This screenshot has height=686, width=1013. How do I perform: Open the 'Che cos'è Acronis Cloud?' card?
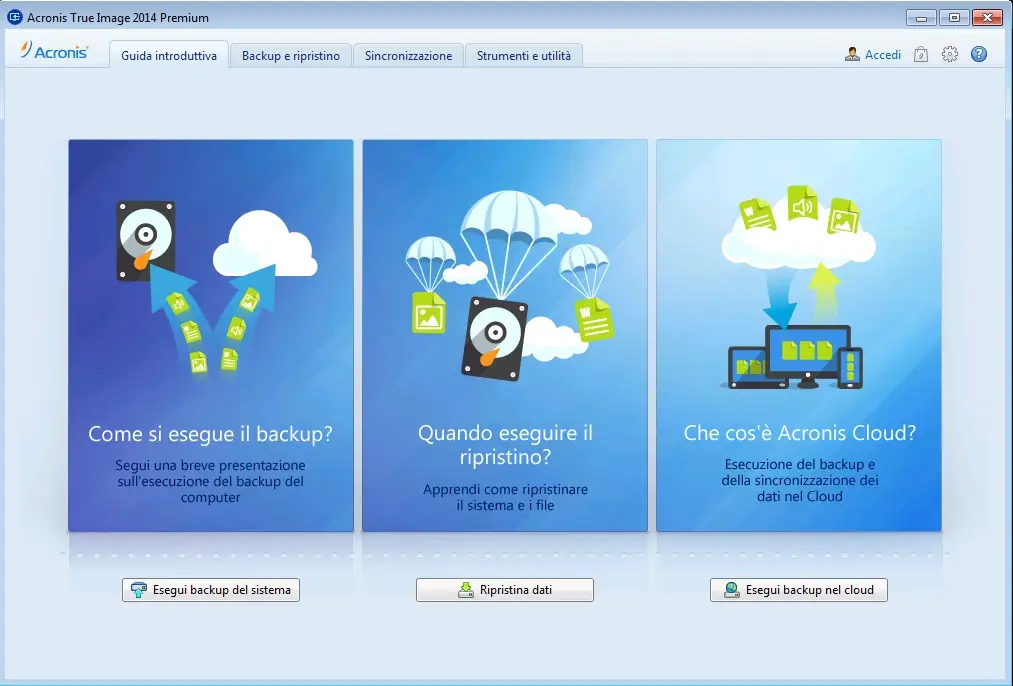[799, 335]
